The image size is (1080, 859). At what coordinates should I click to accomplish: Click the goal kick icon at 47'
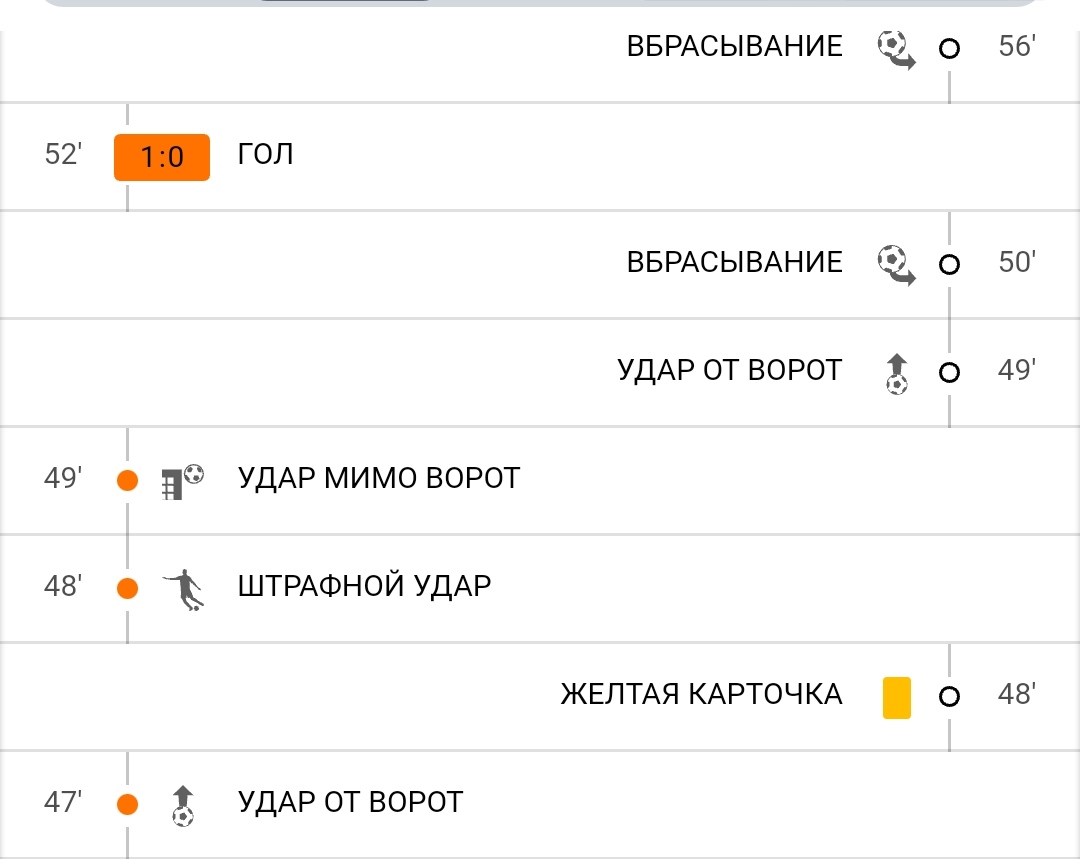pos(183,805)
